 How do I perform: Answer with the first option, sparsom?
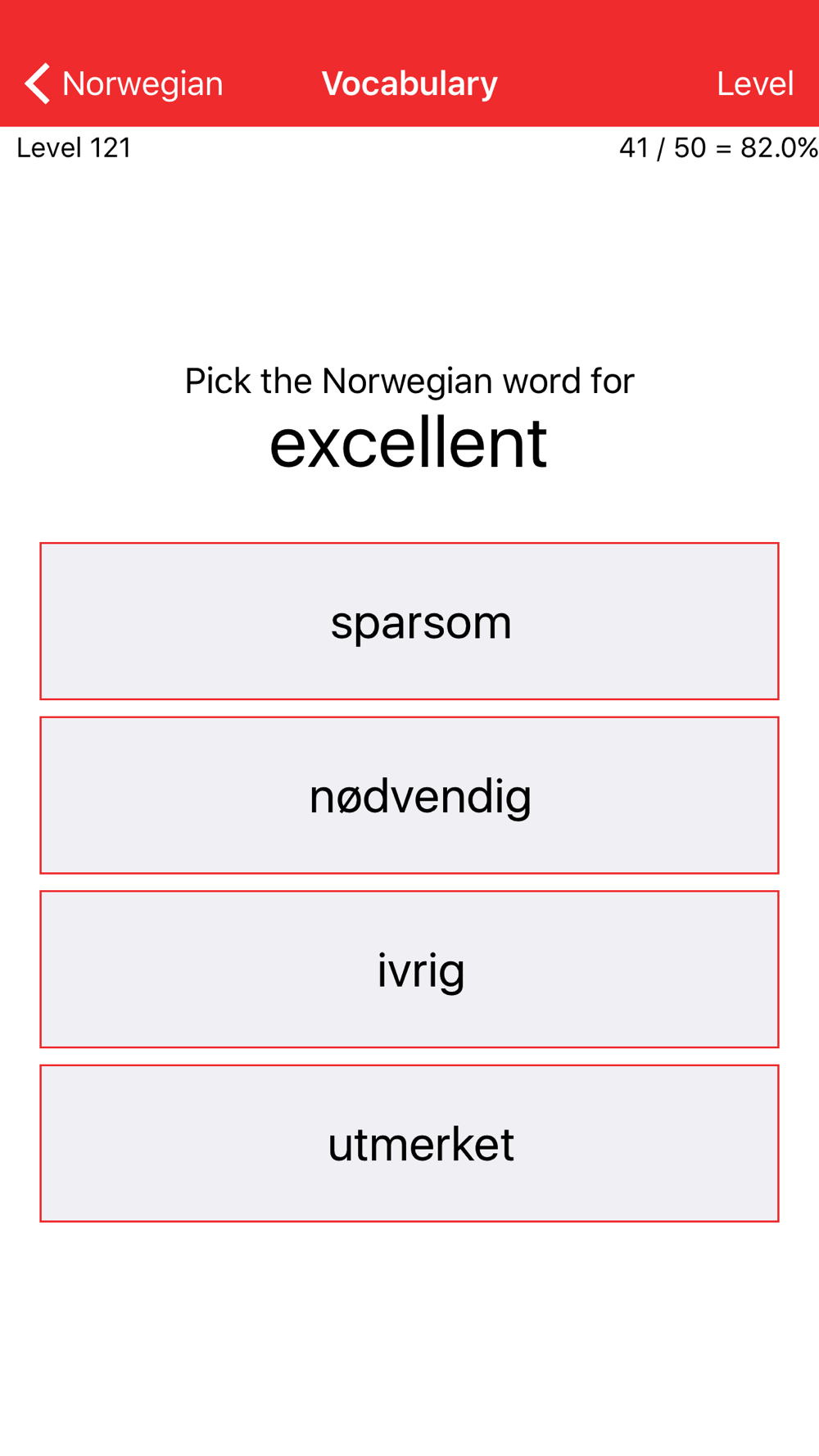409,621
